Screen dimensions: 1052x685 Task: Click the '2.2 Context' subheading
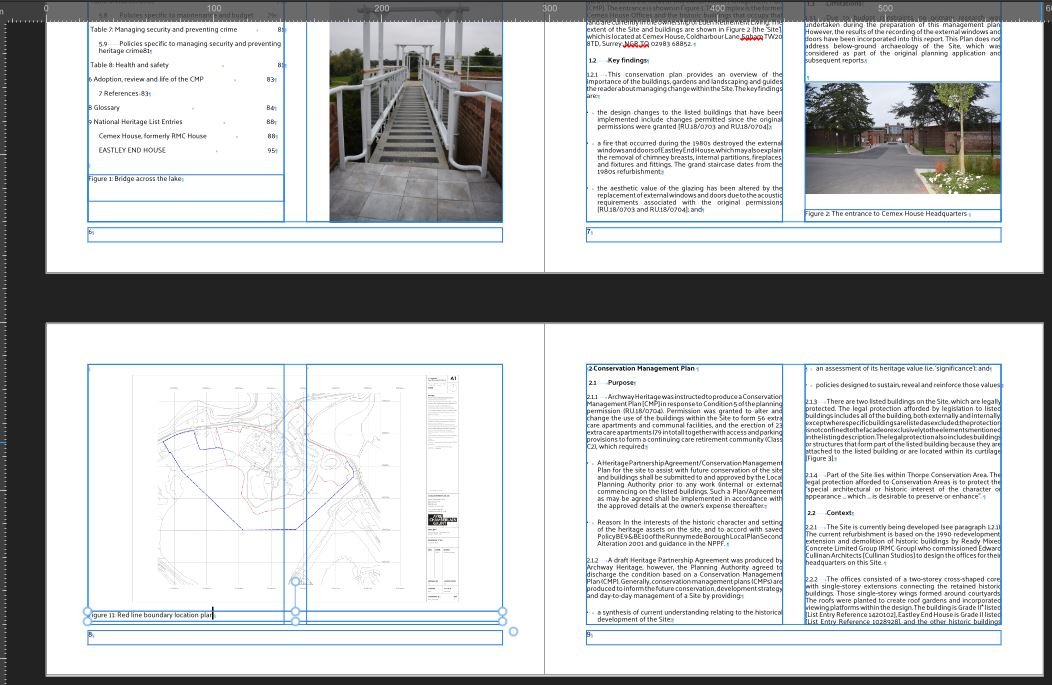tap(830, 513)
